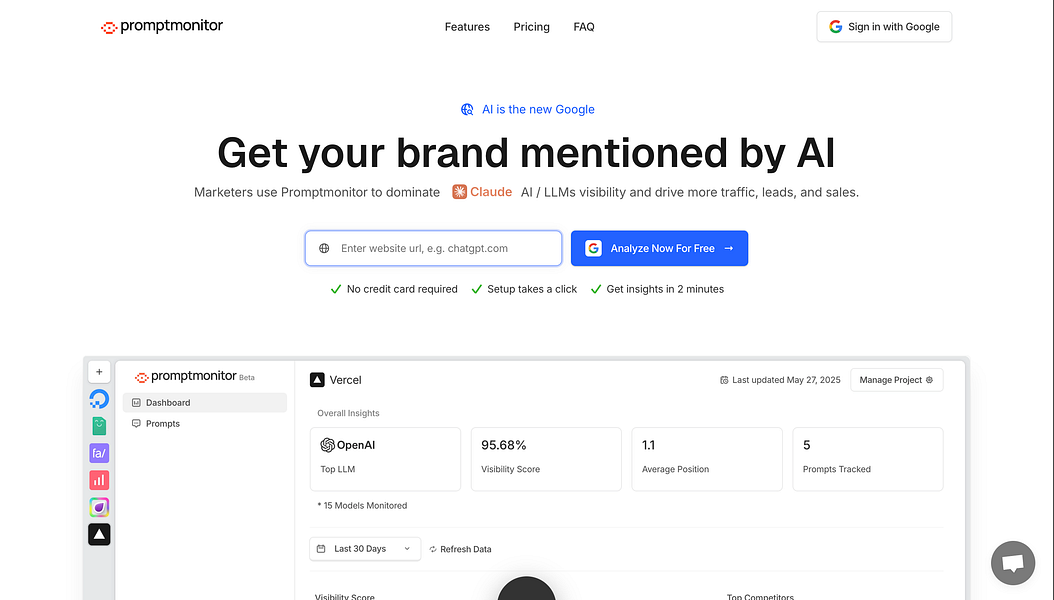Viewport: 1054px width, 600px height.
Task: Click Sign in with Google
Action: pyautogui.click(x=884, y=27)
